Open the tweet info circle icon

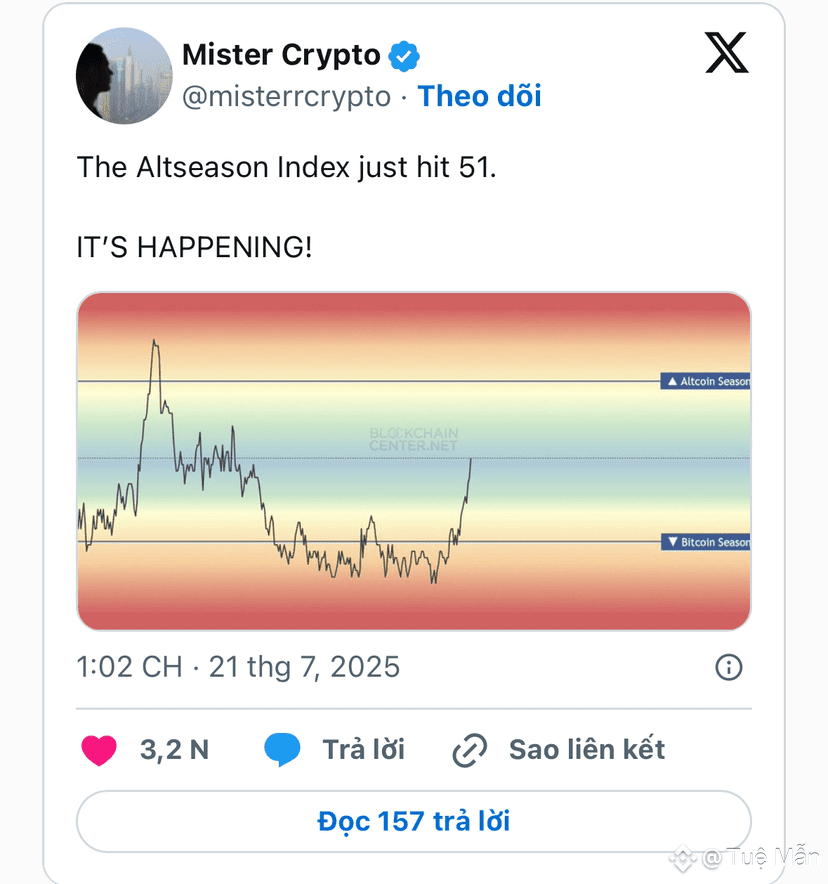729,668
